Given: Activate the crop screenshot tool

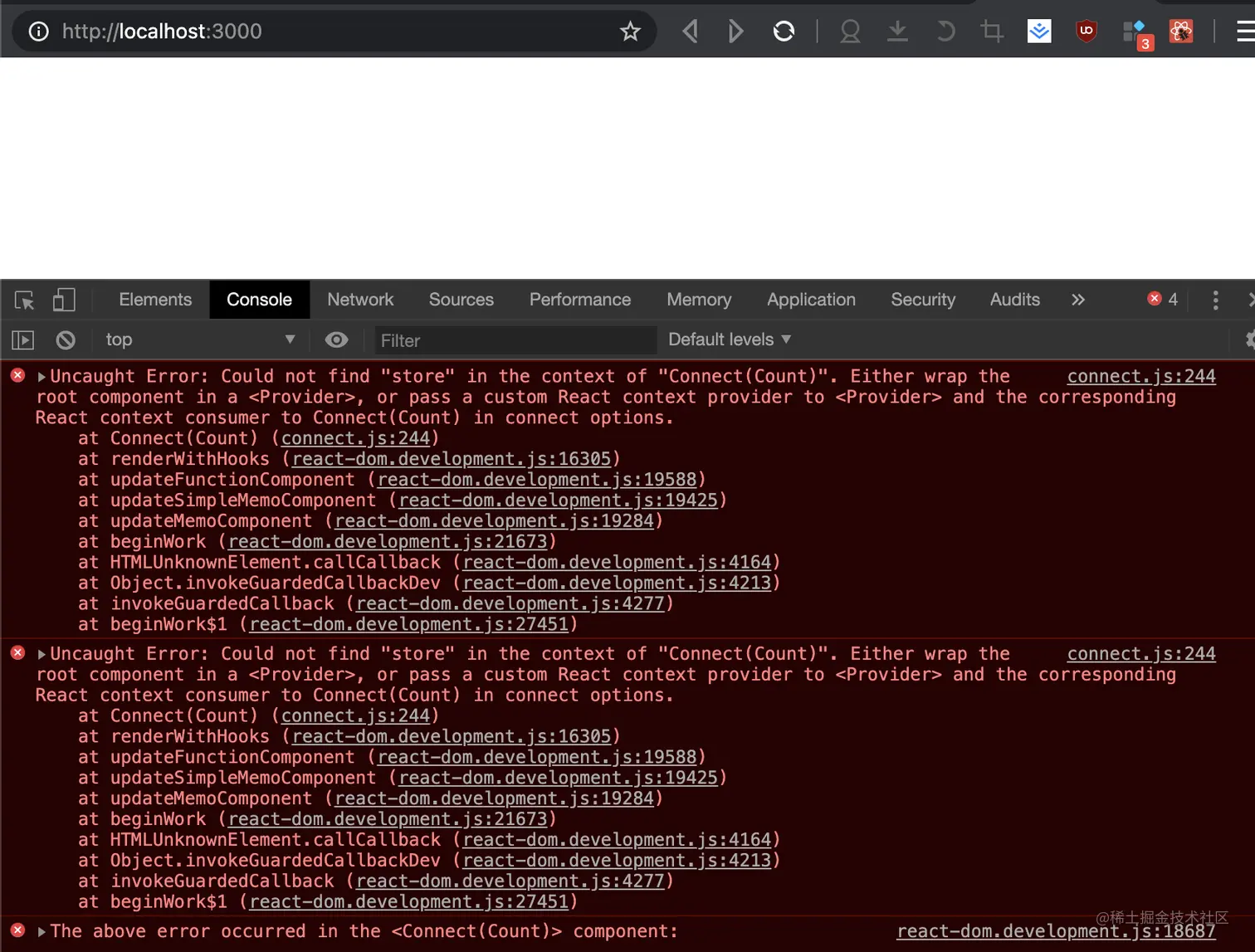Looking at the screenshot, I should (x=992, y=32).
